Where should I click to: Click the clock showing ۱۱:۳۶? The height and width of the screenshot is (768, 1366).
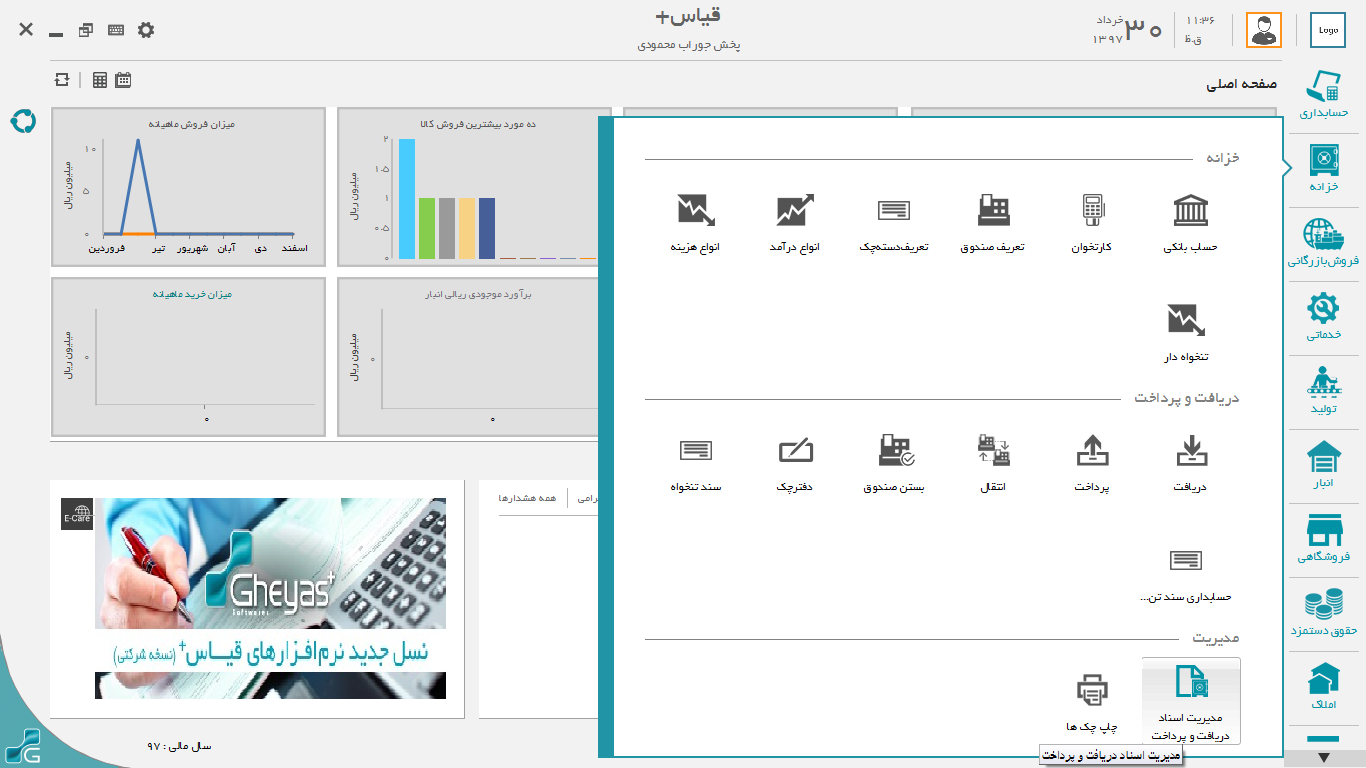coord(1200,20)
